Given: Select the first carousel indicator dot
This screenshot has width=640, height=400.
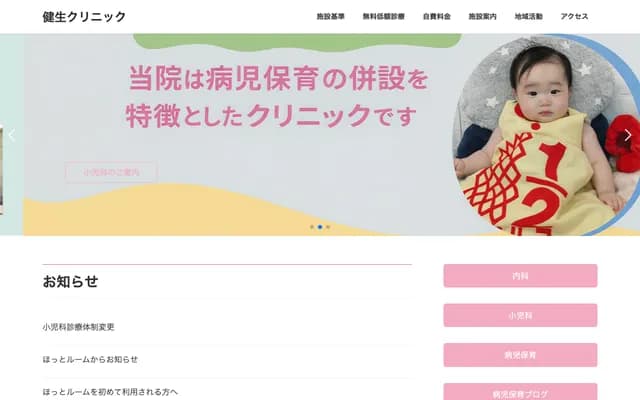Looking at the screenshot, I should (x=312, y=227).
